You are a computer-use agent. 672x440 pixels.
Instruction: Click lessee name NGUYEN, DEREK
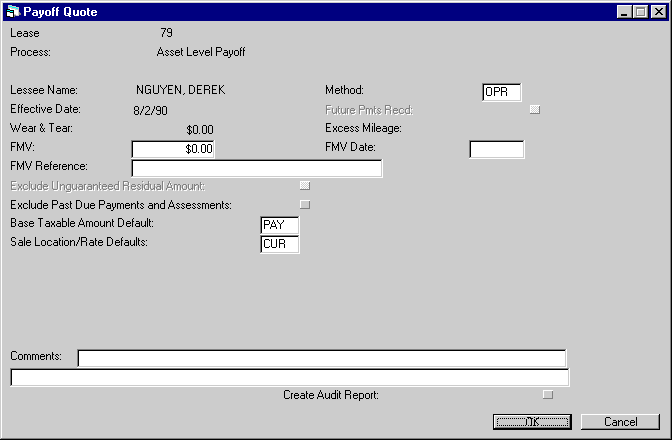[x=180, y=90]
